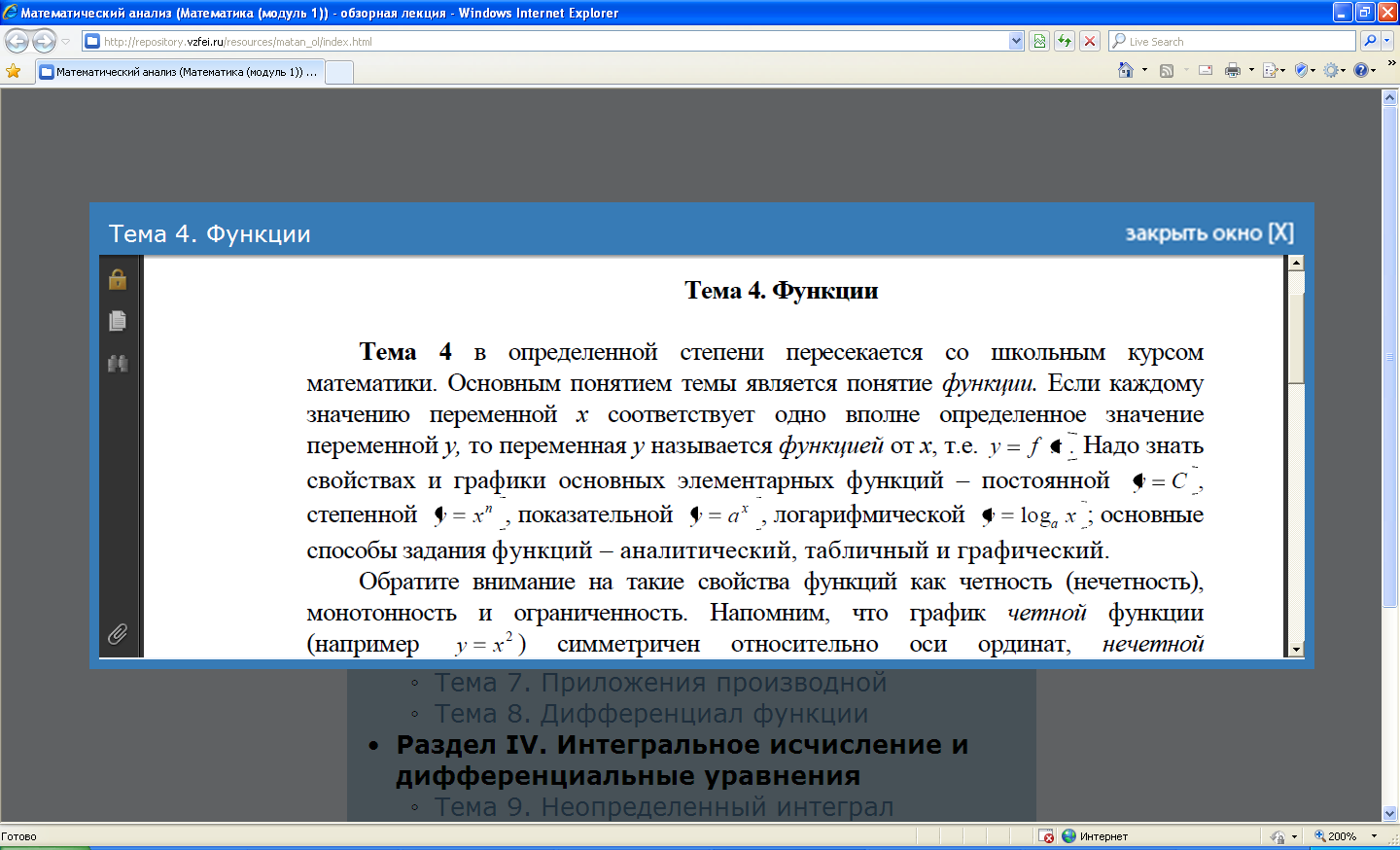Click the address bar URL field
Viewport: 1400px width, 850px height.
coord(544,41)
